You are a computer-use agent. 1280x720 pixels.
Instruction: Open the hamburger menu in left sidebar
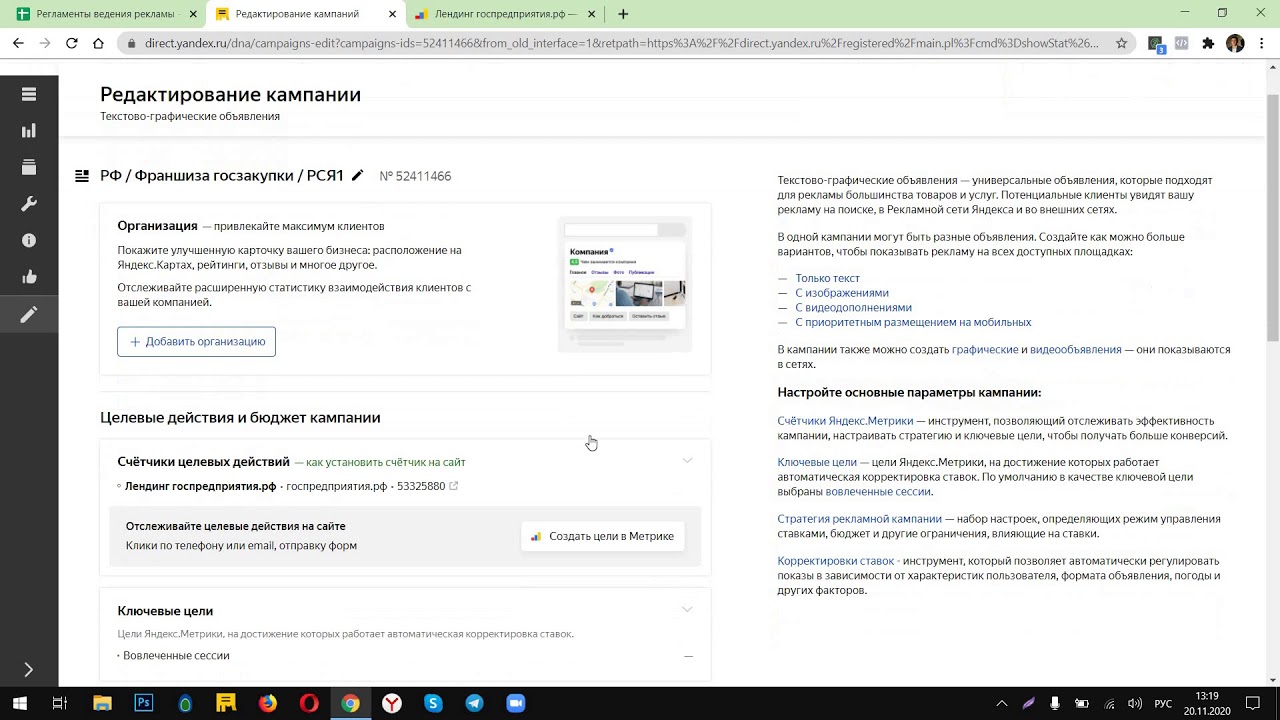tap(28, 94)
